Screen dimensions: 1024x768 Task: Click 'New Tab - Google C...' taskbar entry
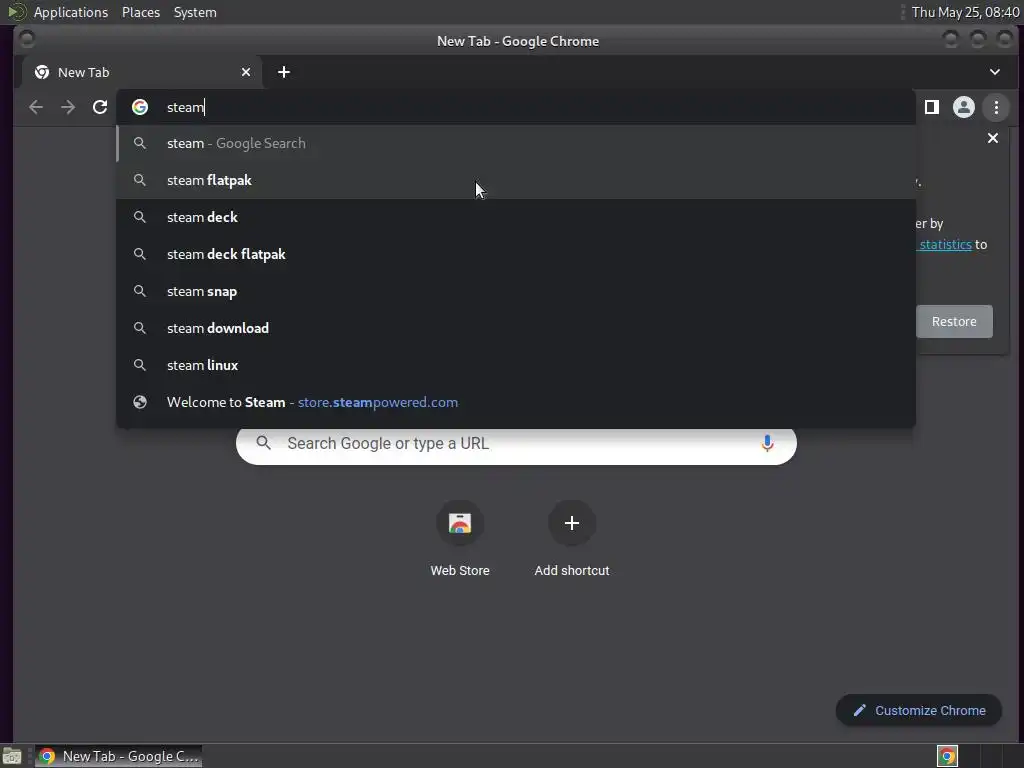point(118,756)
